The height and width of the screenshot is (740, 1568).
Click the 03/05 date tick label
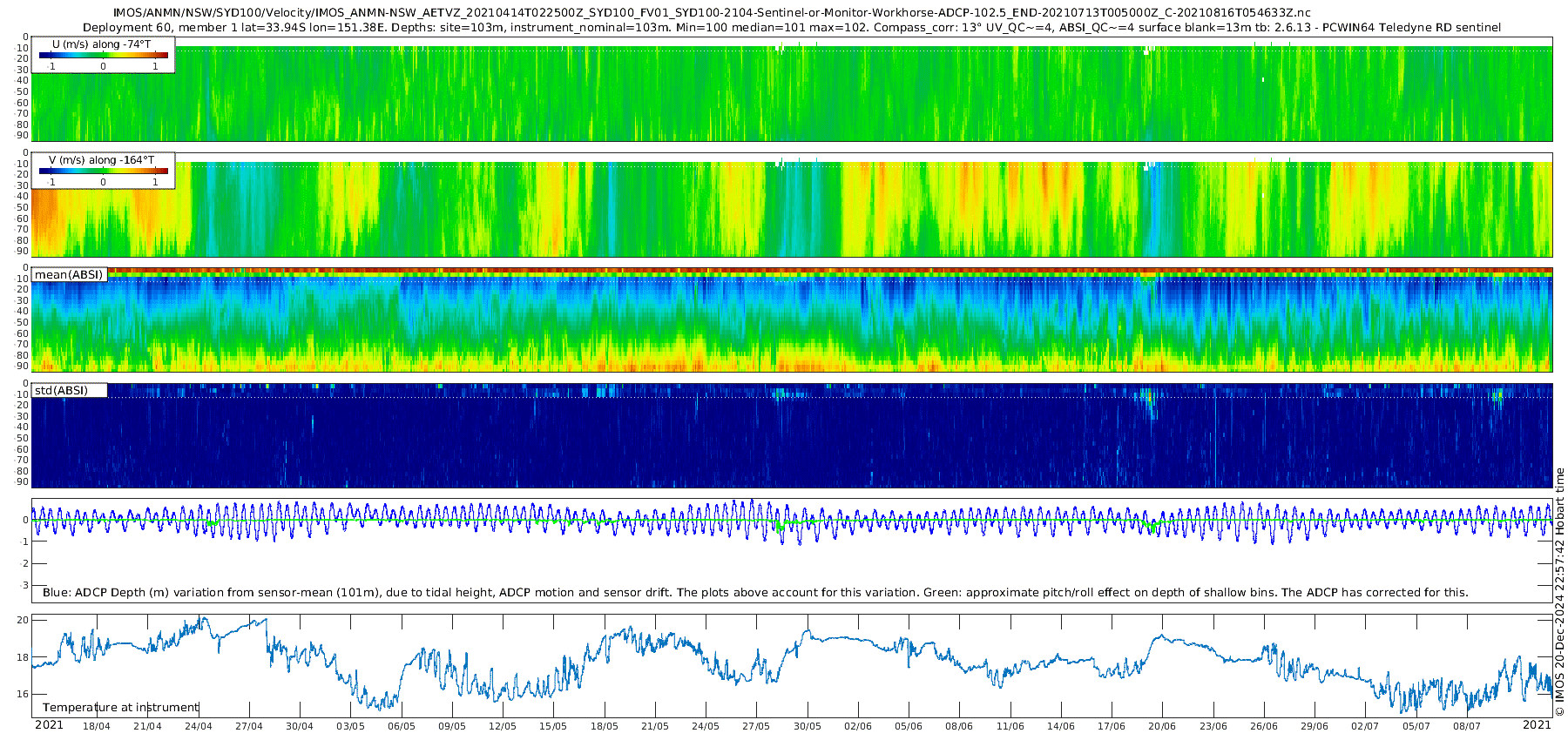point(350,726)
